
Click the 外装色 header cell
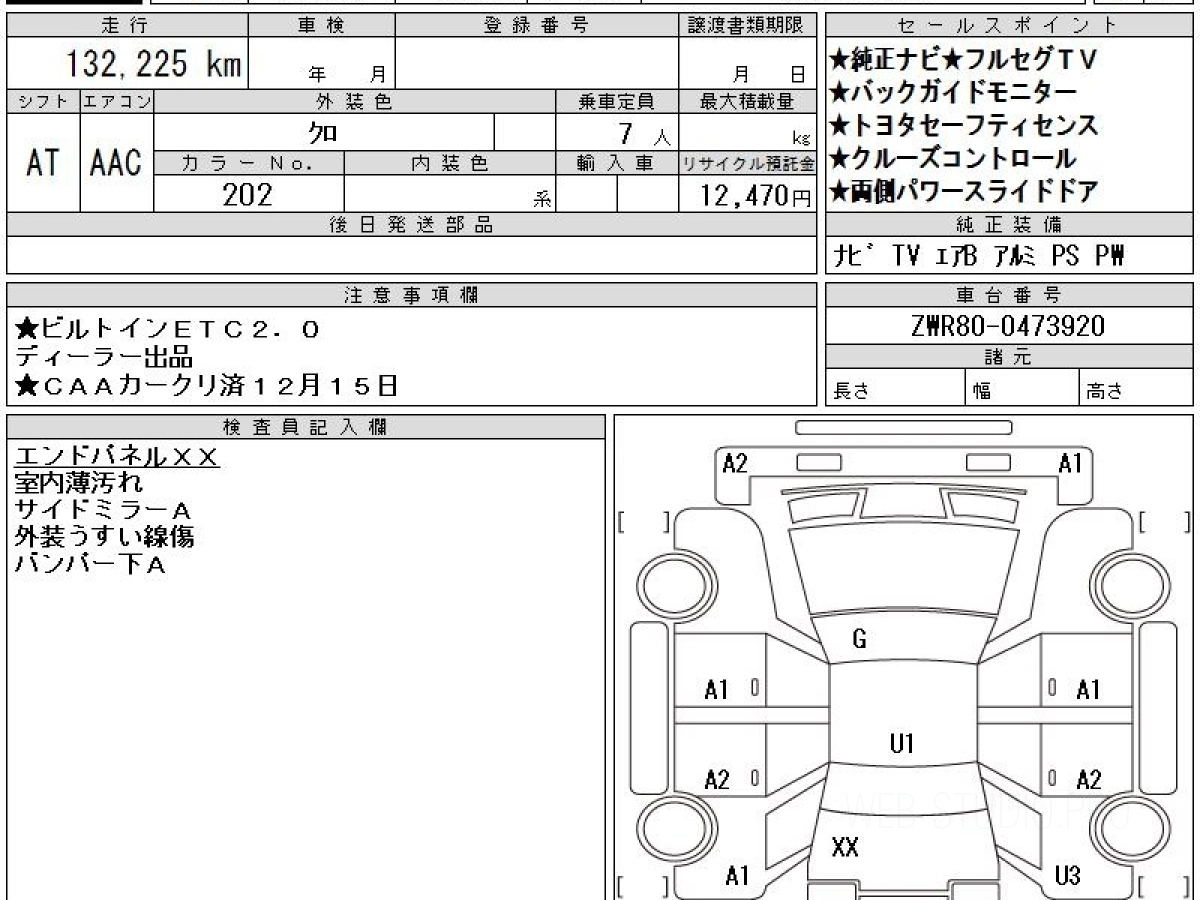coord(355,101)
